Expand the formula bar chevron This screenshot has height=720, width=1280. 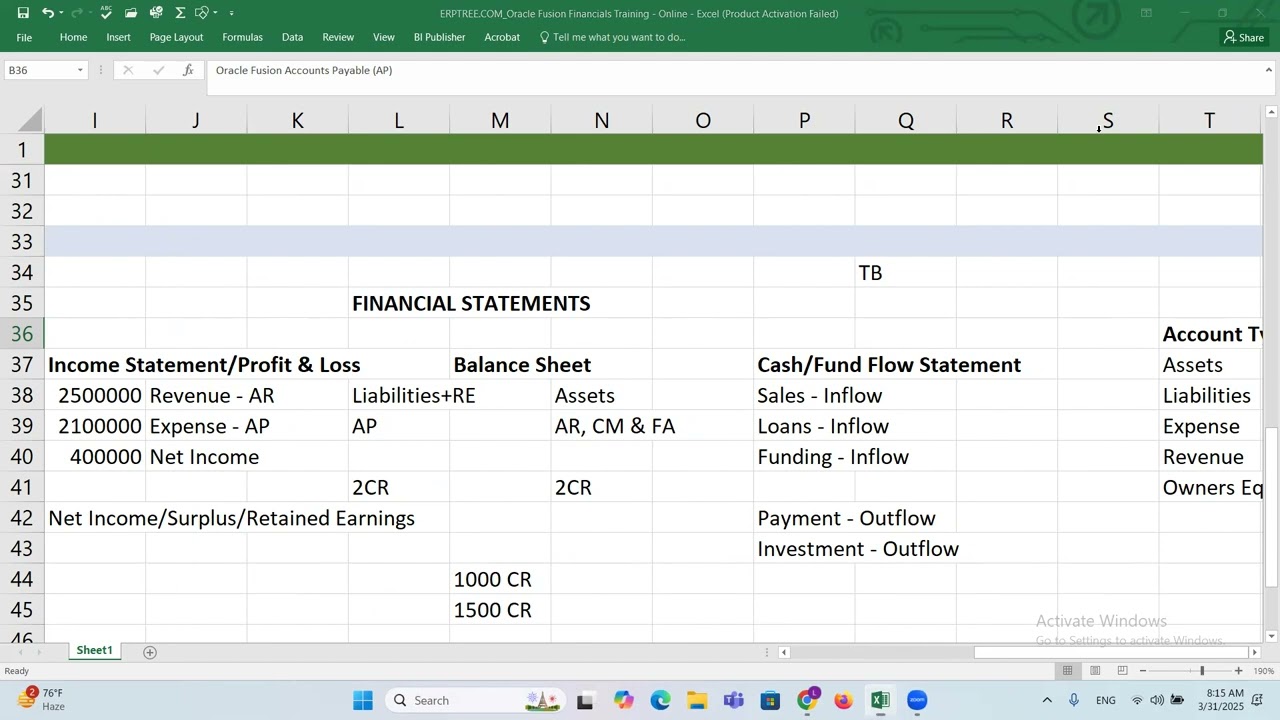tap(1269, 70)
